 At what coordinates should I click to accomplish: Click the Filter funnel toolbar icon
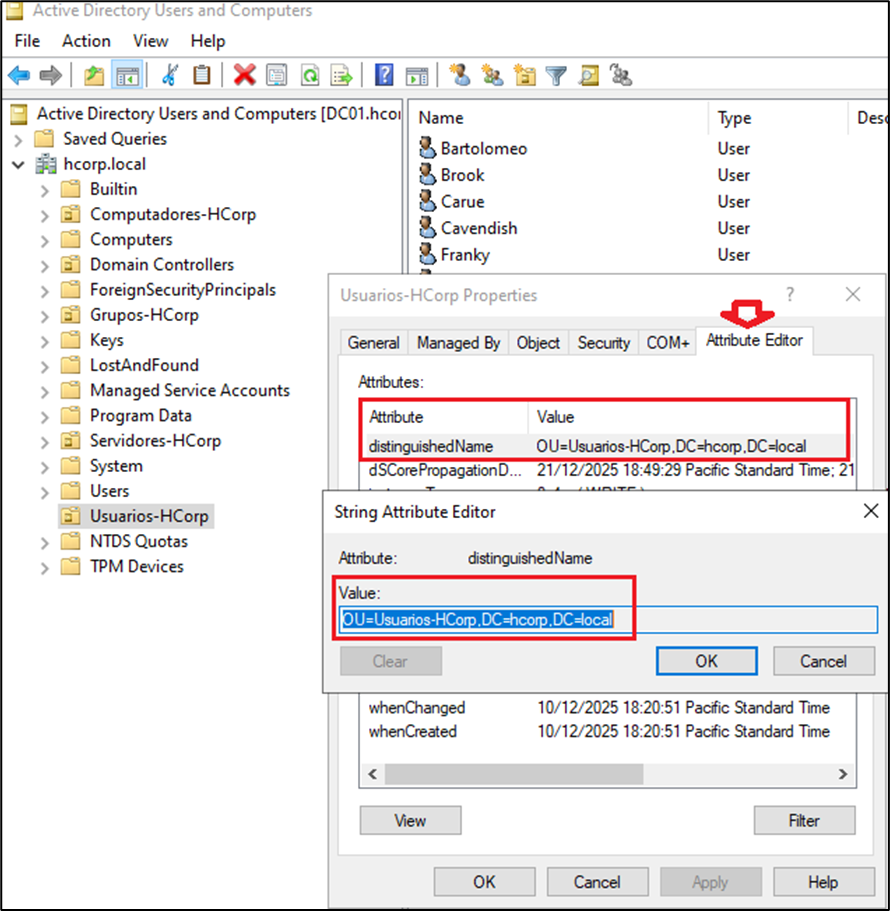point(556,75)
